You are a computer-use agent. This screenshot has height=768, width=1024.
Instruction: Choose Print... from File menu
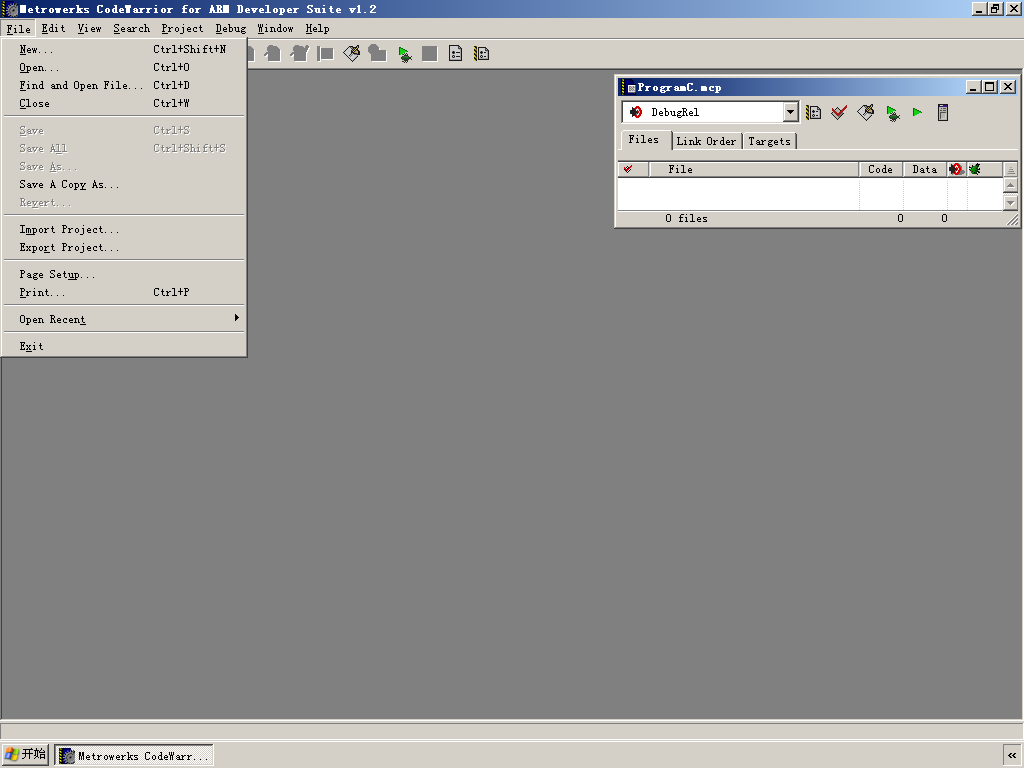(x=124, y=293)
